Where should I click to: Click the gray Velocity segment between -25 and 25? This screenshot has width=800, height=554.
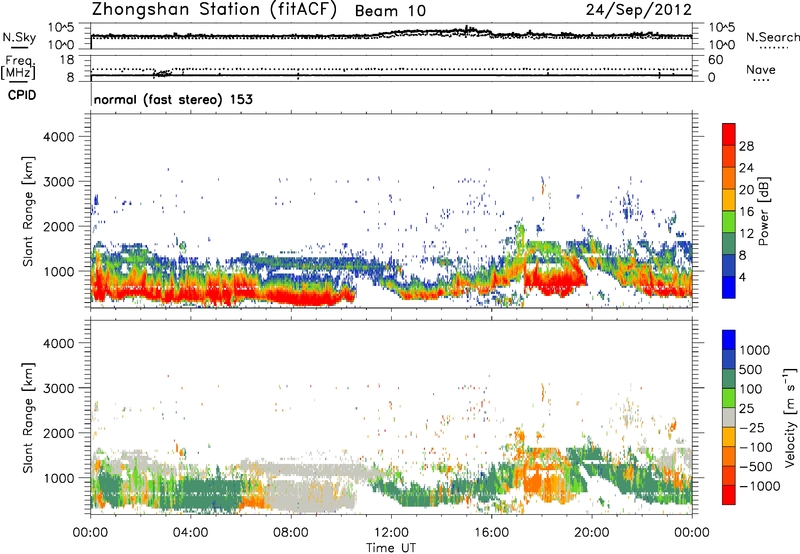coord(729,417)
